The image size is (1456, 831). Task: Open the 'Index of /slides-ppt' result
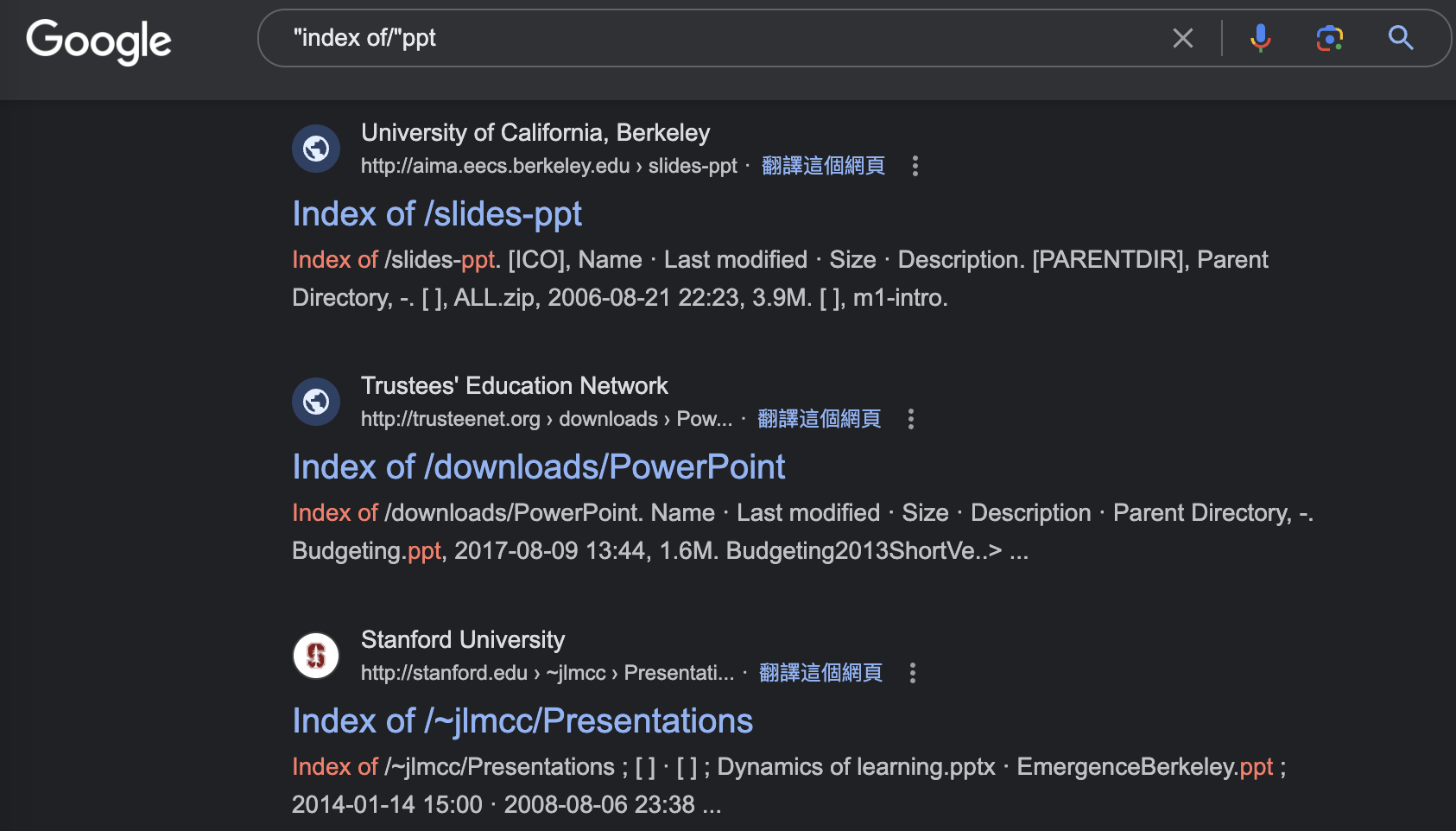[436, 213]
